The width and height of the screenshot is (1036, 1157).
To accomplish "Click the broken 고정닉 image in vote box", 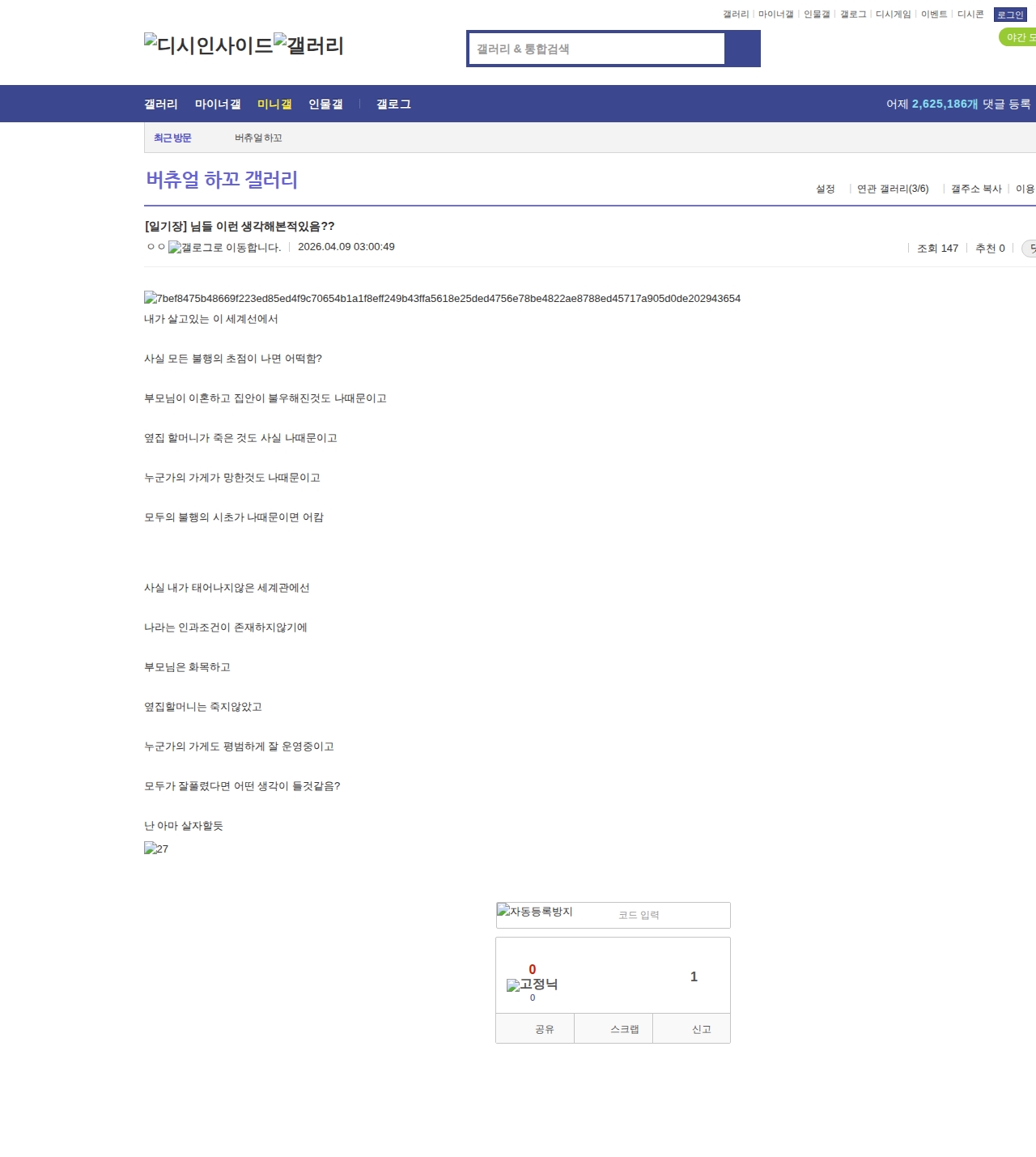I will (532, 985).
